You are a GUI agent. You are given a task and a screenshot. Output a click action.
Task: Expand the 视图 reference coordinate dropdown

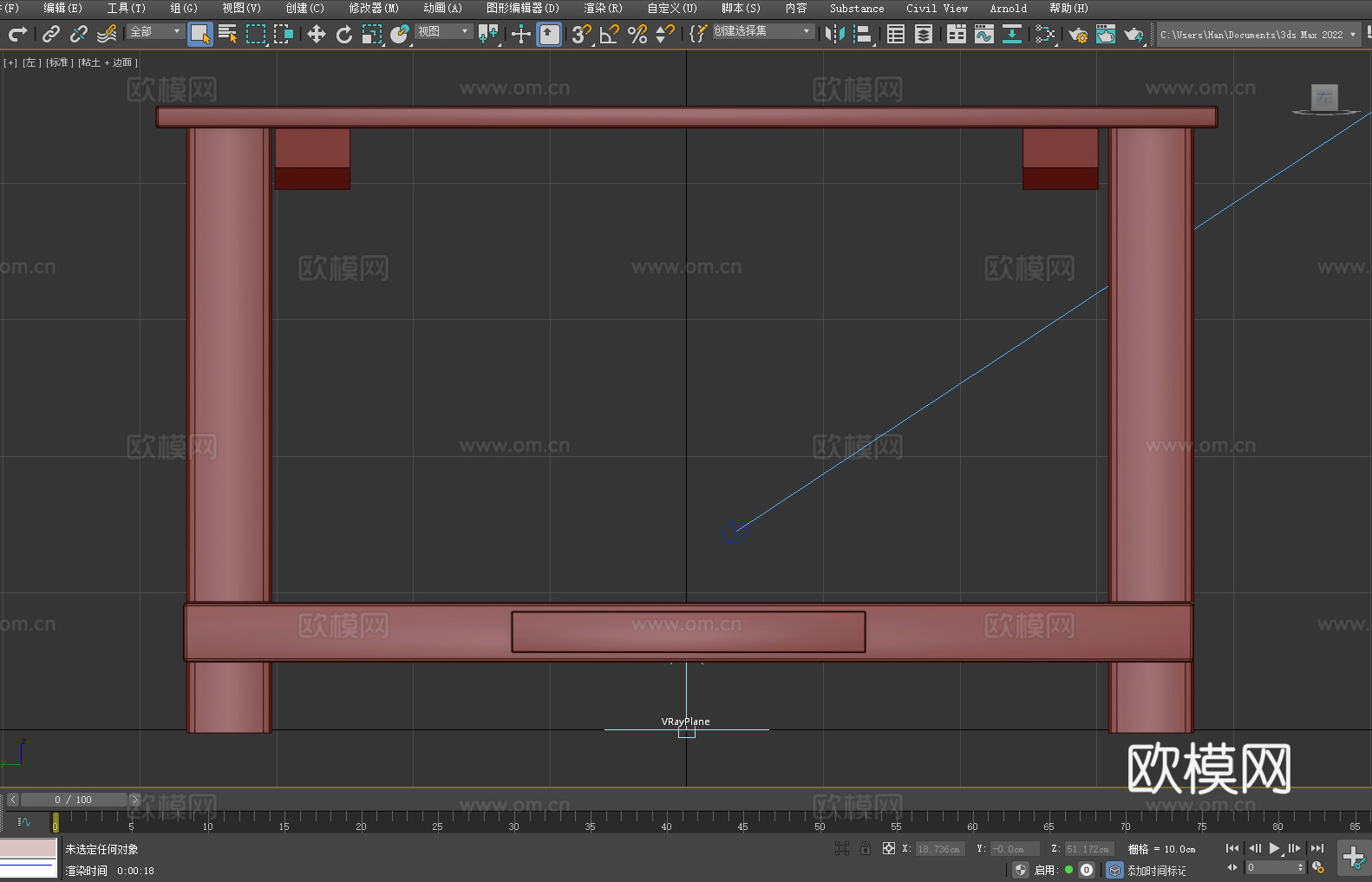pos(443,31)
